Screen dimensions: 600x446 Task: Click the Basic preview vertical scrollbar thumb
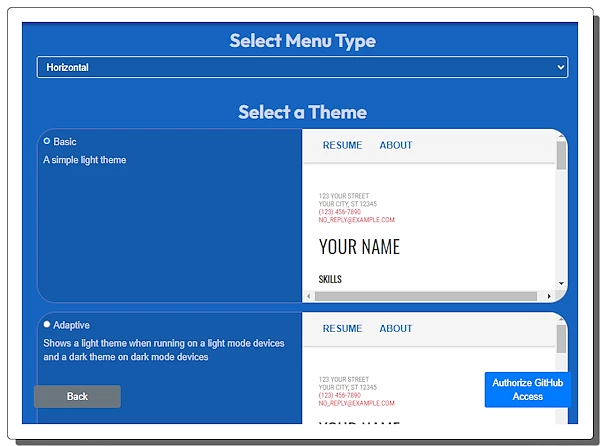coord(561,156)
